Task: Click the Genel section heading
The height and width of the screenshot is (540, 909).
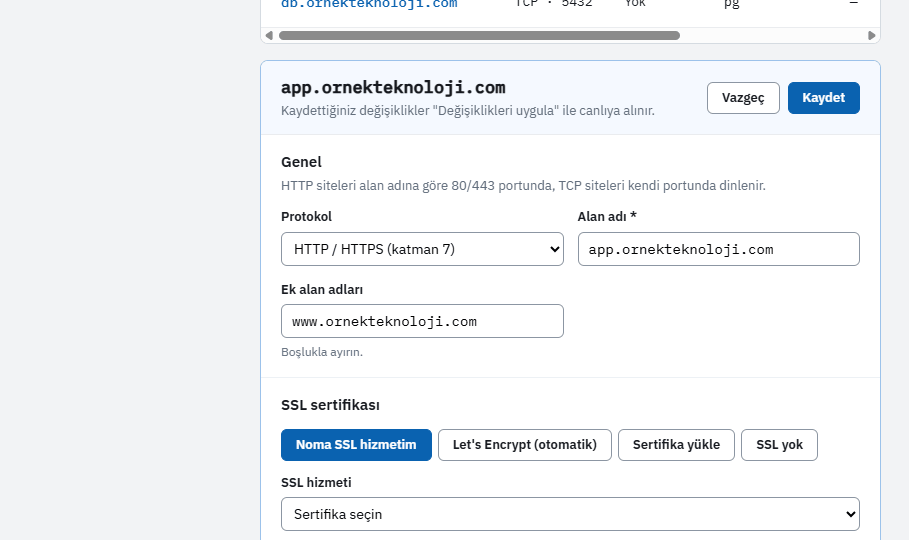Action: [x=301, y=162]
